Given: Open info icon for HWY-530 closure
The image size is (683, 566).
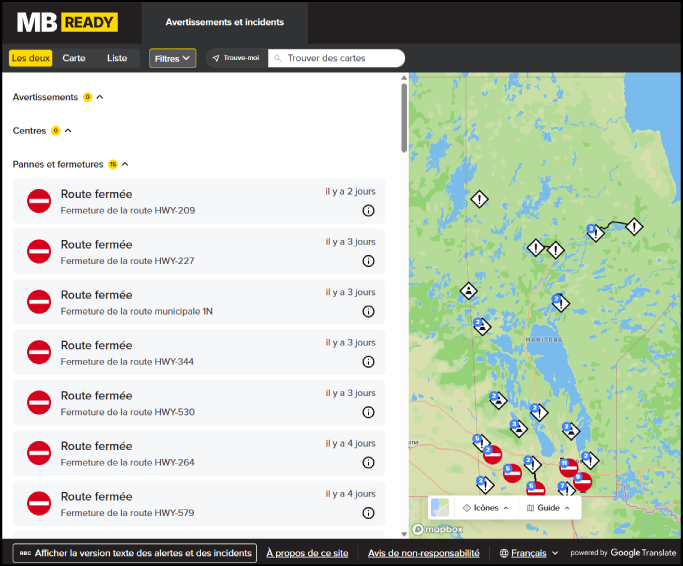Looking at the screenshot, I should [x=368, y=412].
